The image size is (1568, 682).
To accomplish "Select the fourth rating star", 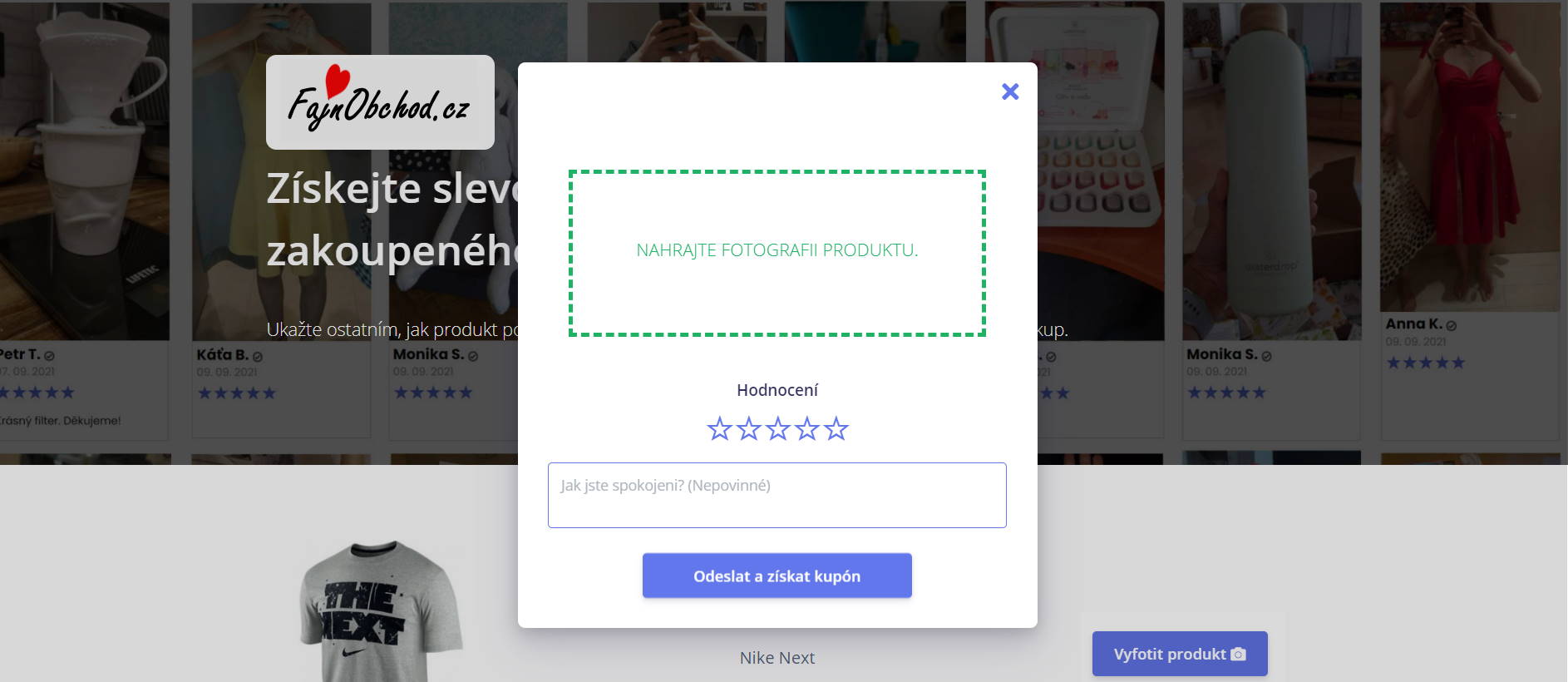I will pos(806,429).
